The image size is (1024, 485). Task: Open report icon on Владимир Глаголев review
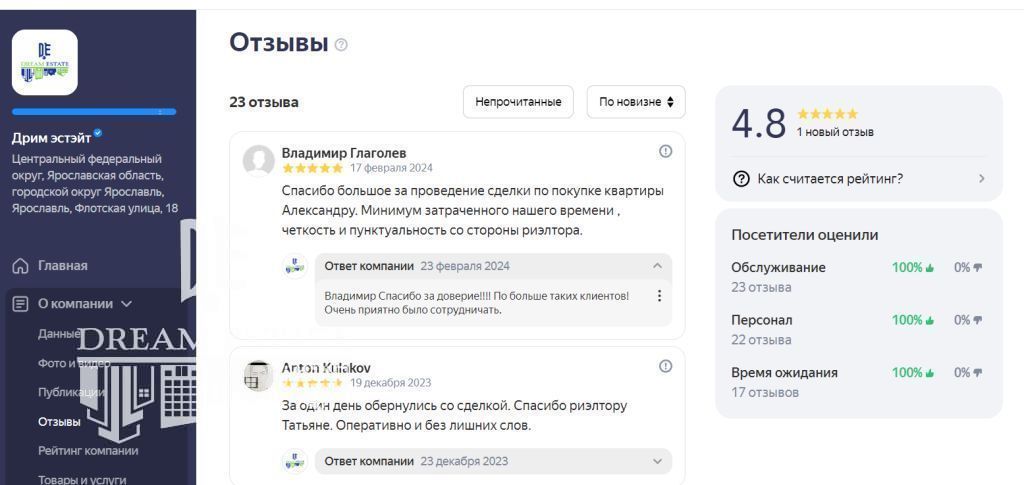click(665, 151)
